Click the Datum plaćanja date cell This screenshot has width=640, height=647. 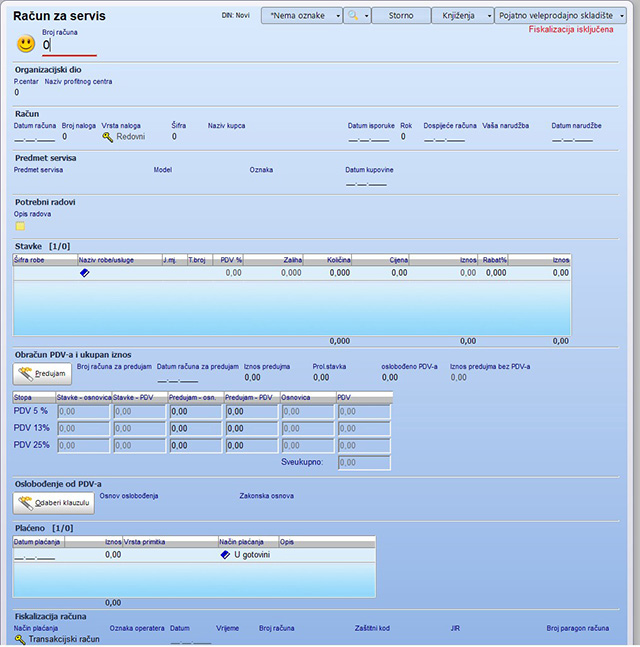[35, 555]
